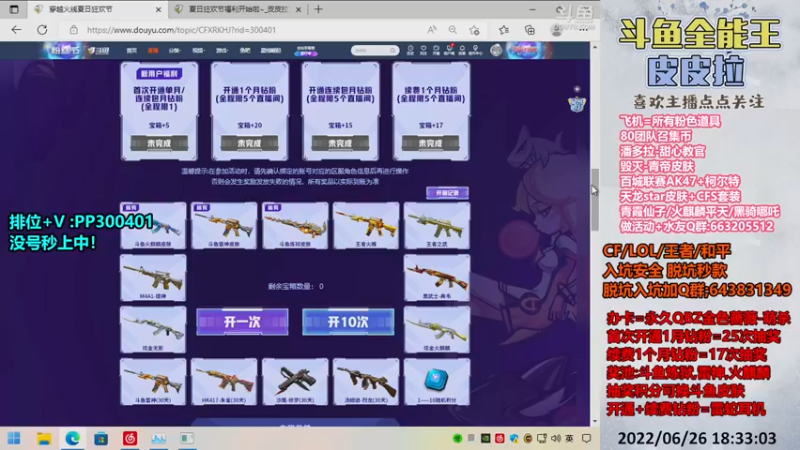Open the browser favorites list icon
800x450 pixels.
pyautogui.click(x=504, y=30)
